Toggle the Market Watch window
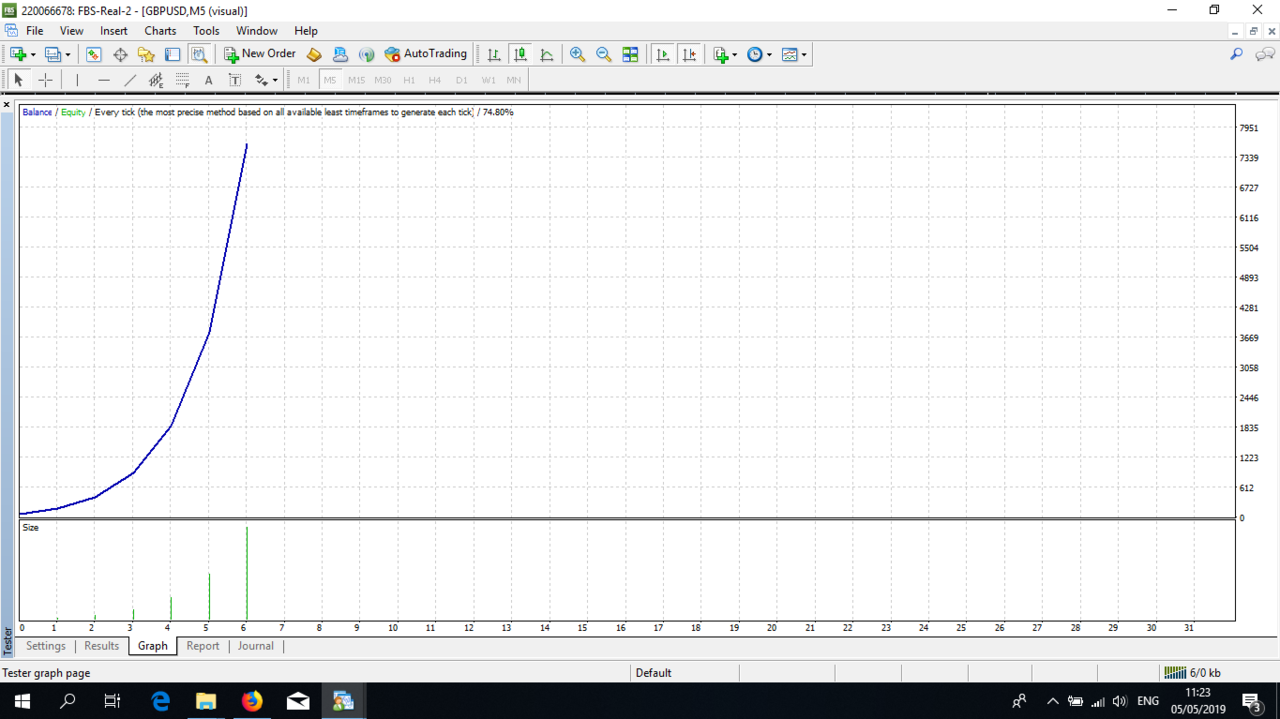Viewport: 1280px width, 719px height. [x=94, y=54]
